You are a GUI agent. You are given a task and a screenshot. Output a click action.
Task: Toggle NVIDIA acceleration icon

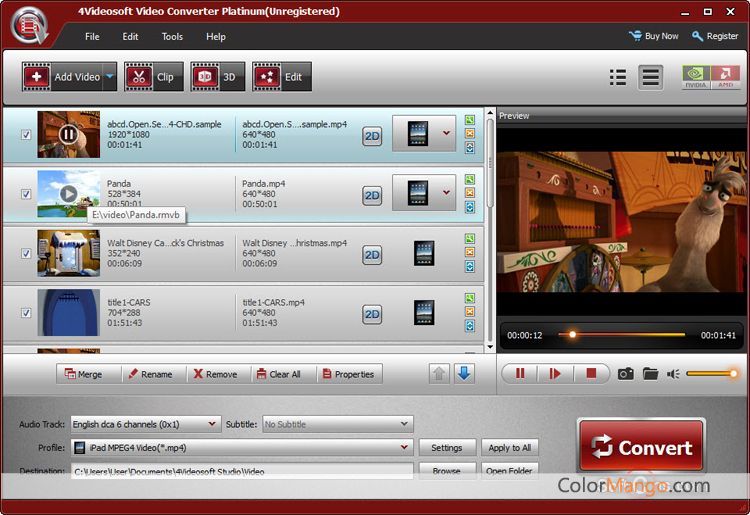click(696, 77)
